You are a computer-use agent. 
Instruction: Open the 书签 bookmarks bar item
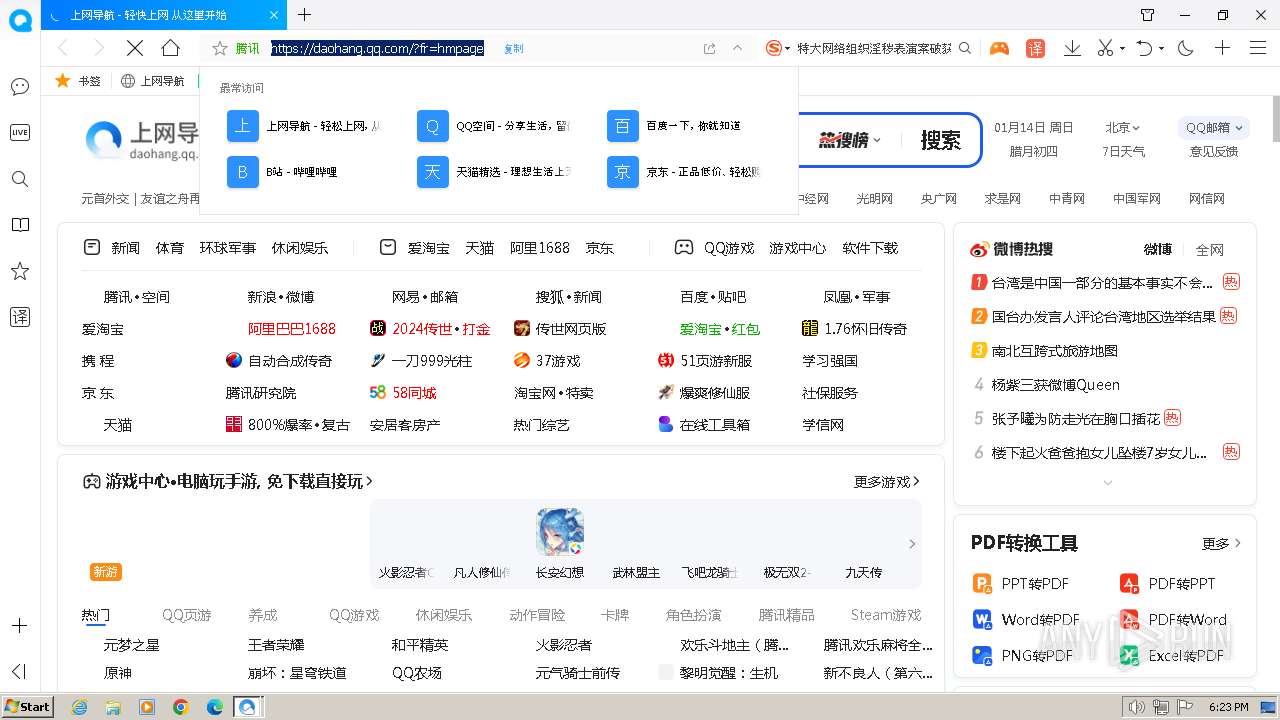coord(78,81)
